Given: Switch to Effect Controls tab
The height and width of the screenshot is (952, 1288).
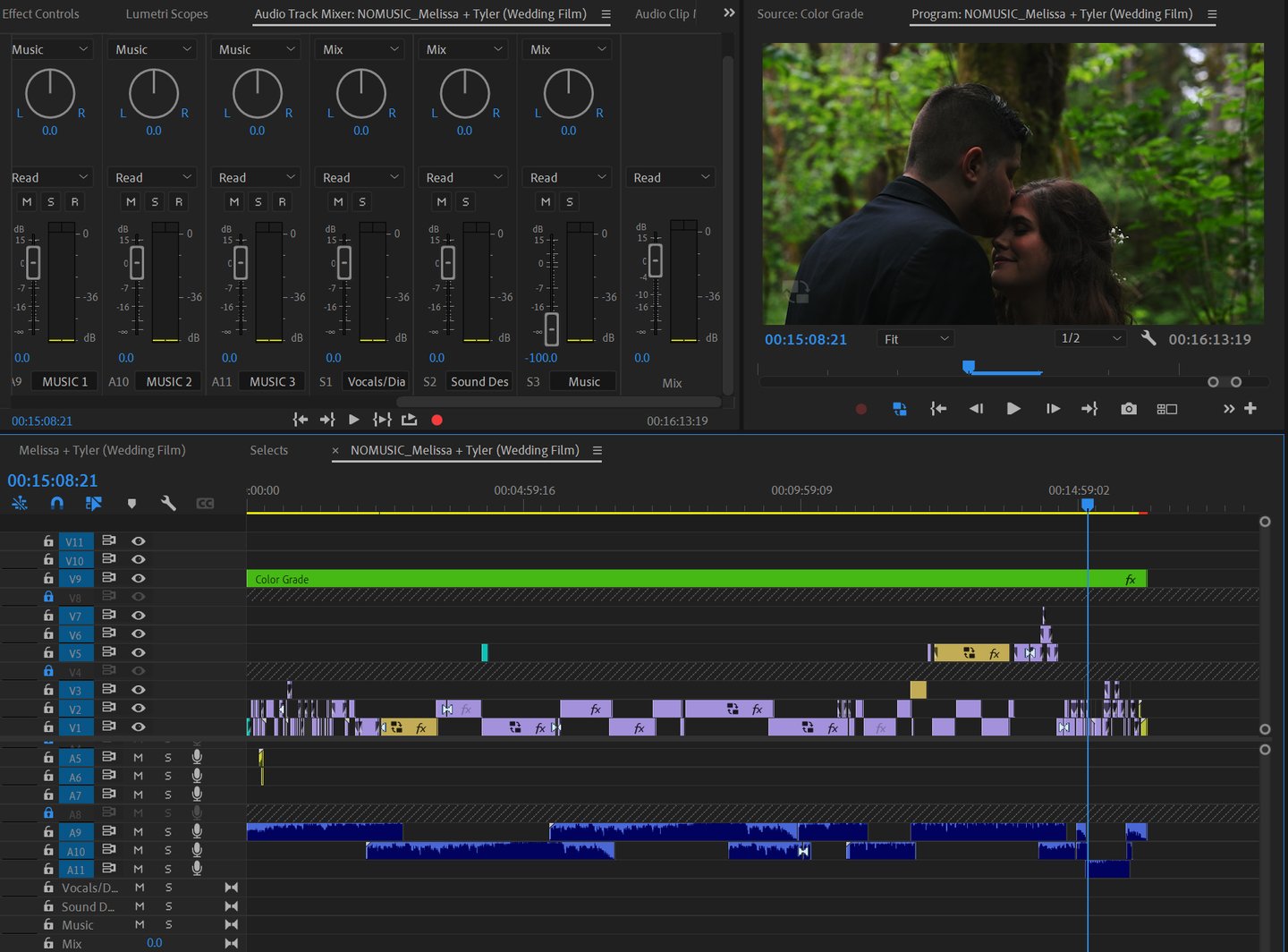Looking at the screenshot, I should pyautogui.click(x=40, y=14).
